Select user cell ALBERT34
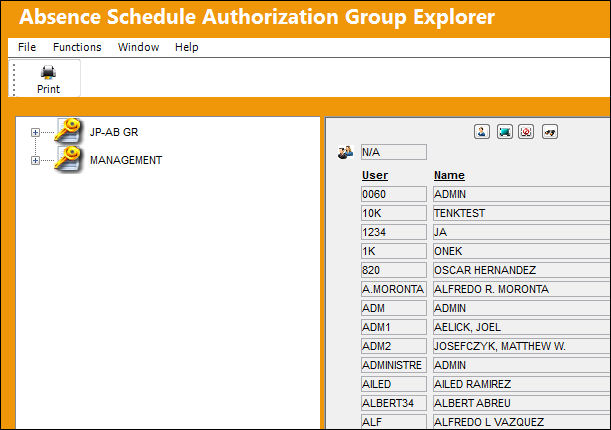The image size is (611, 430). (394, 403)
